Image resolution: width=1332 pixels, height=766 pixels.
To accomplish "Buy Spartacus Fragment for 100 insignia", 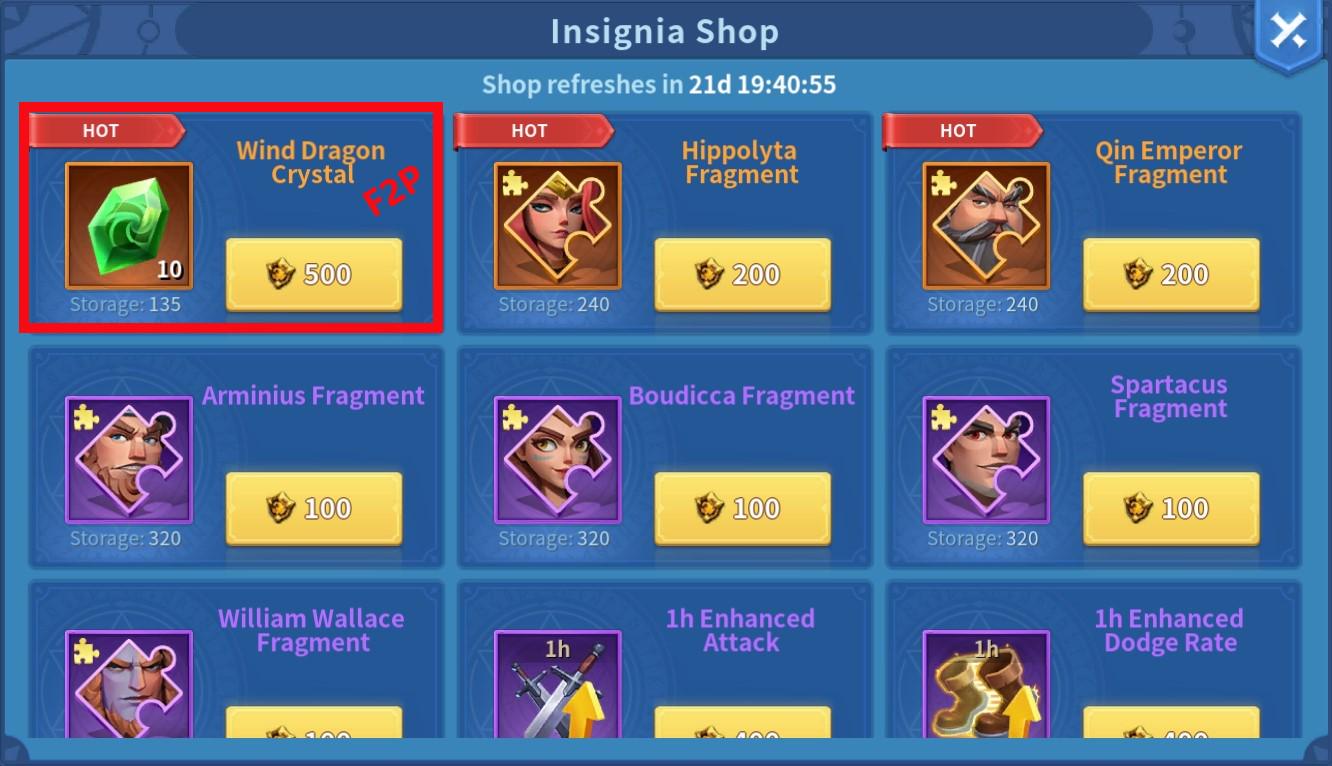I will coord(1171,508).
